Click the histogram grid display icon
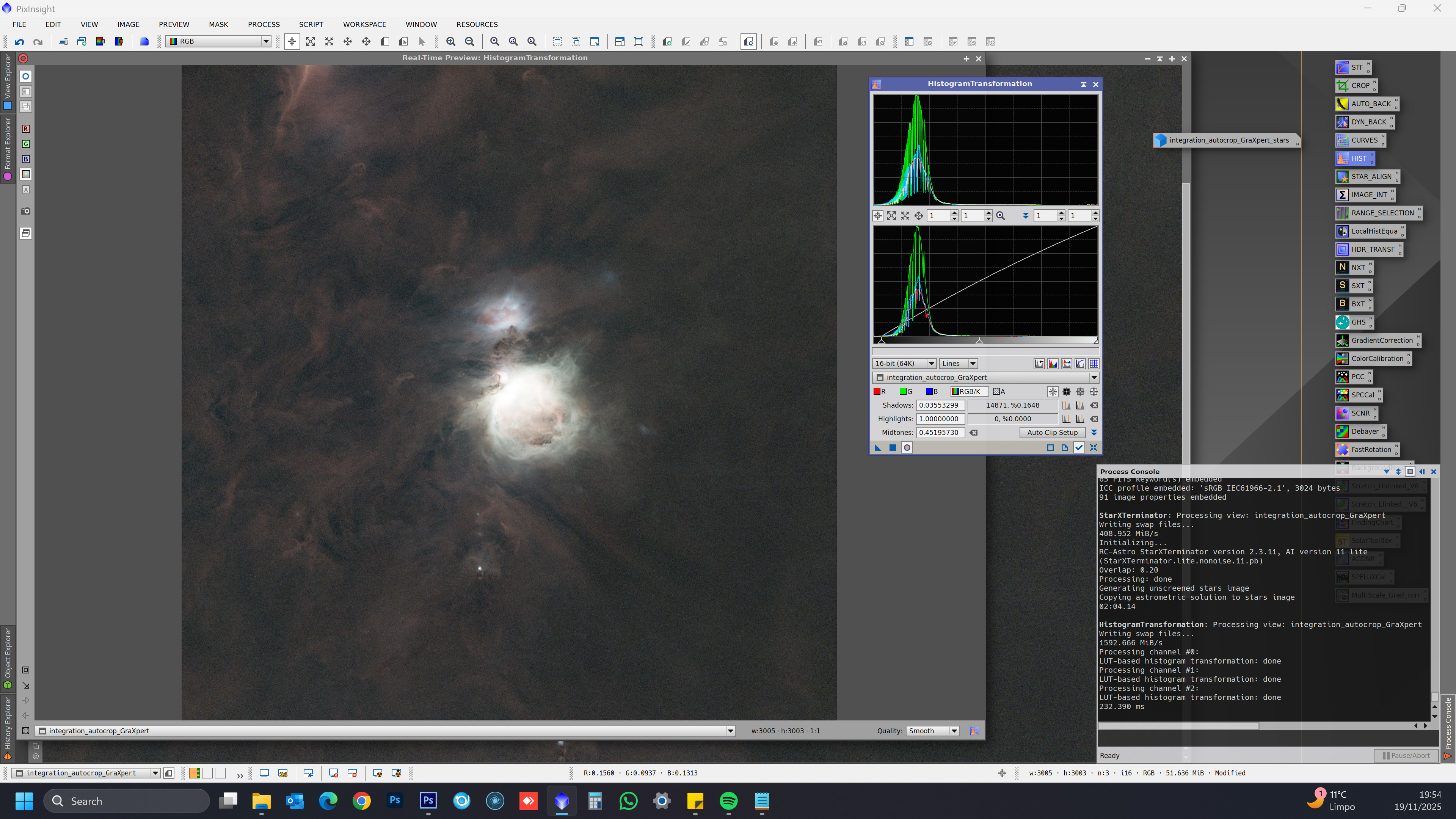The image size is (1456, 819). 1094,364
